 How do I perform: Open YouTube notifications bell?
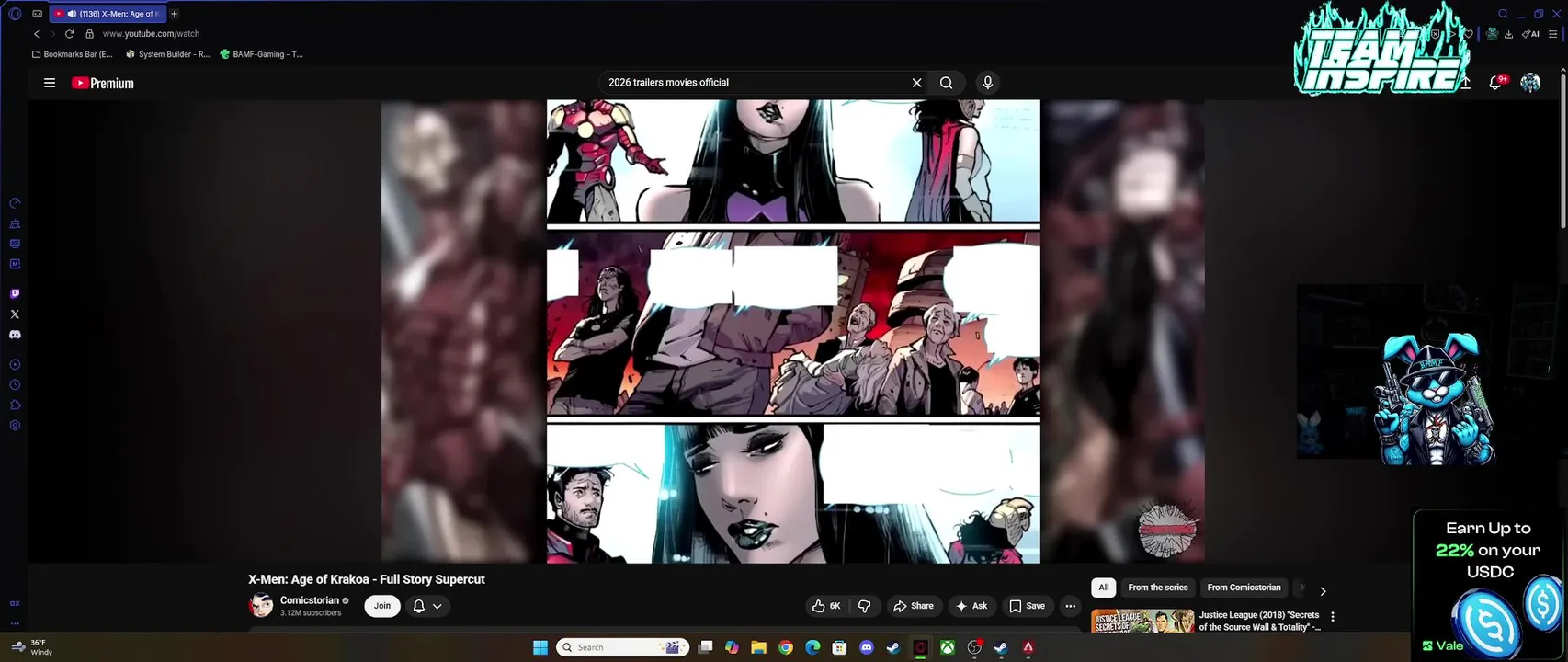[x=1495, y=83]
